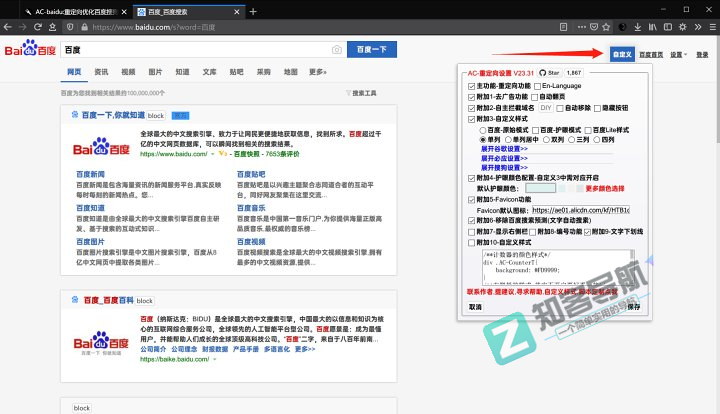Toggle reader view icon in address bar
Image resolution: width=720 pixels, height=414 pixels.
(563, 27)
